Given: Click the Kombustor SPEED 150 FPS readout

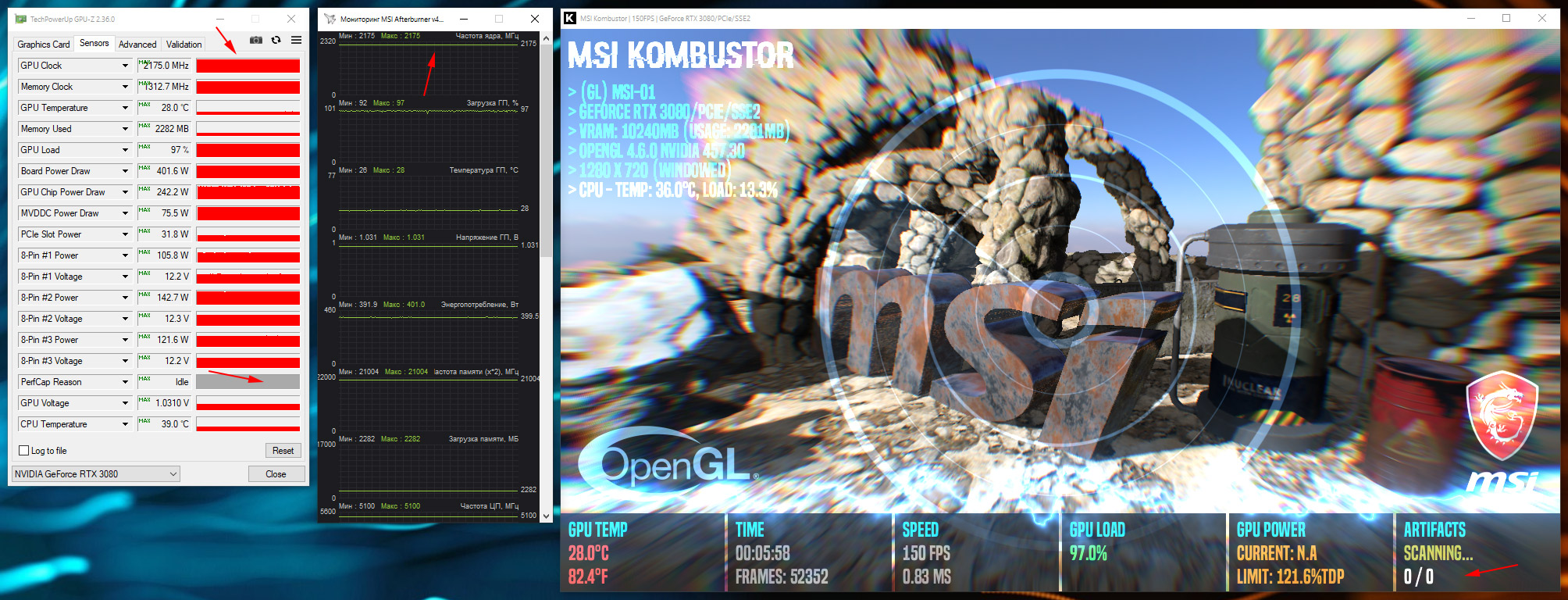Looking at the screenshot, I should [926, 553].
